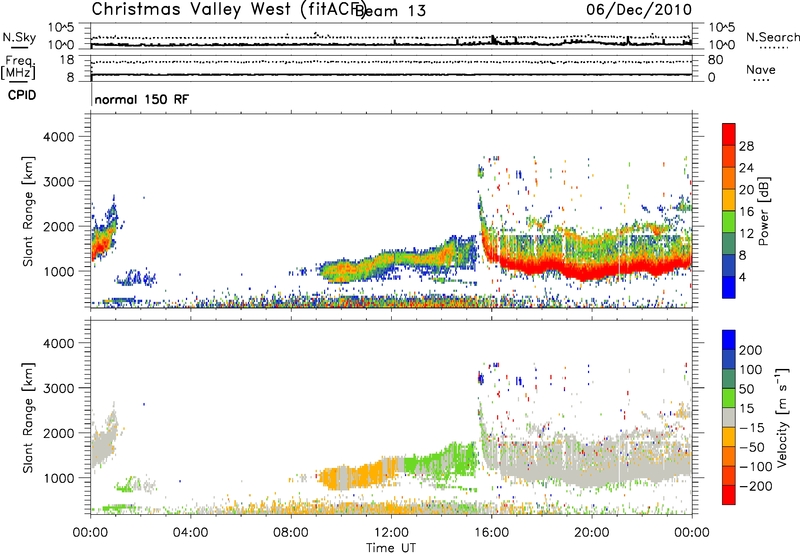Select the date text '06/Dec/2010'

(x=638, y=10)
